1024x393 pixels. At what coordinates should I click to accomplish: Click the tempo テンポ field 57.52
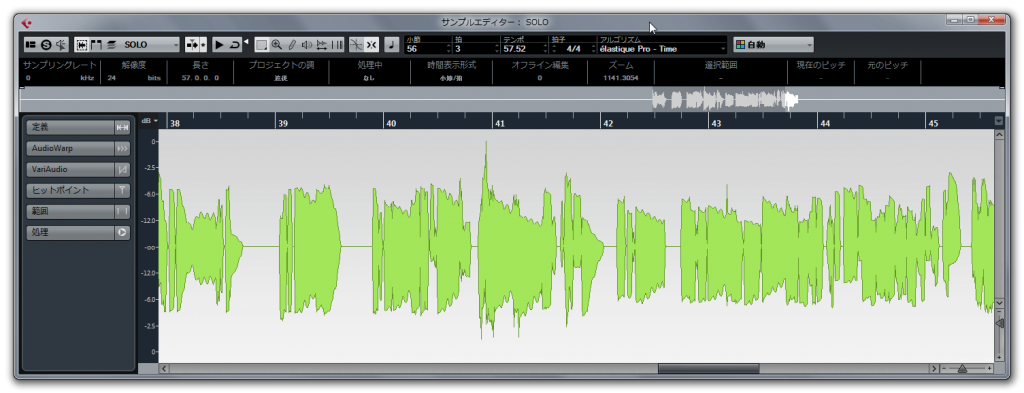pyautogui.click(x=524, y=48)
